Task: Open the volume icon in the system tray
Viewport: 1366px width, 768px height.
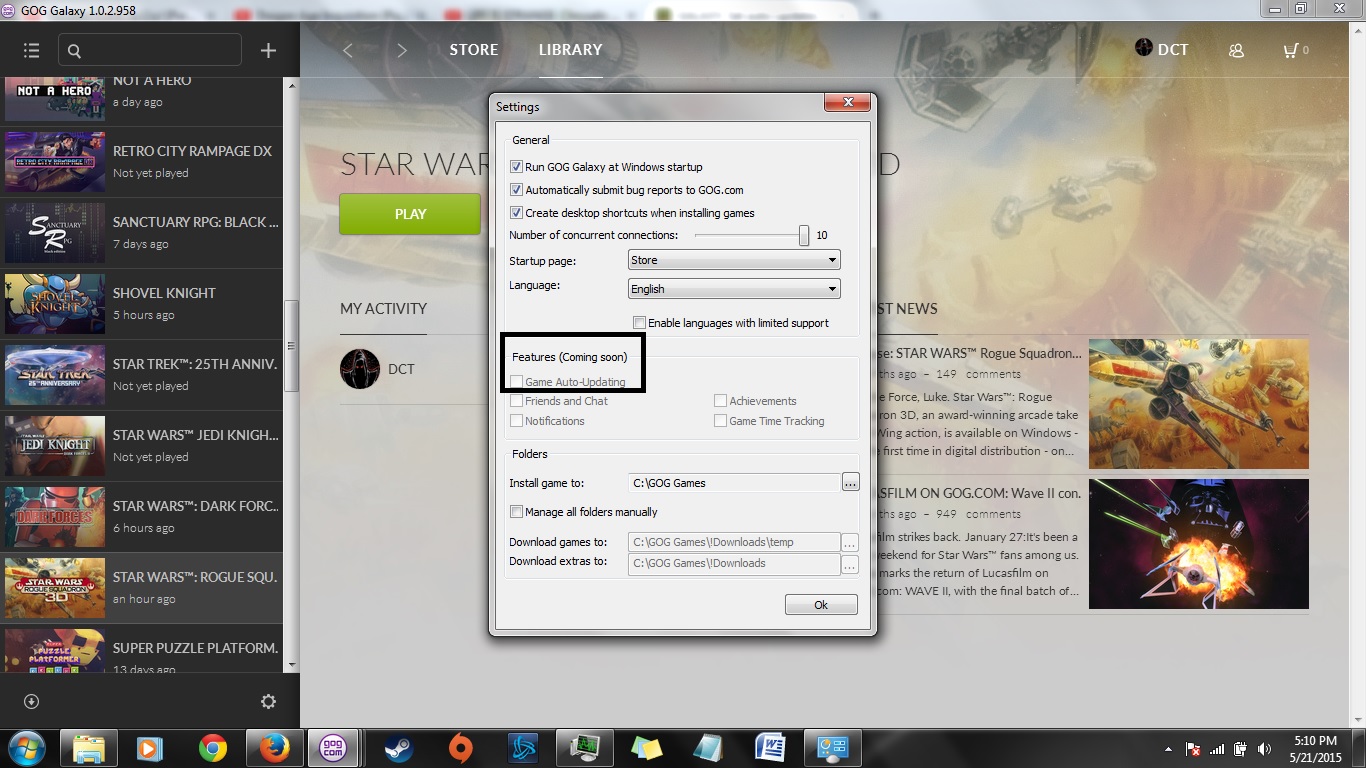Action: (x=1264, y=749)
